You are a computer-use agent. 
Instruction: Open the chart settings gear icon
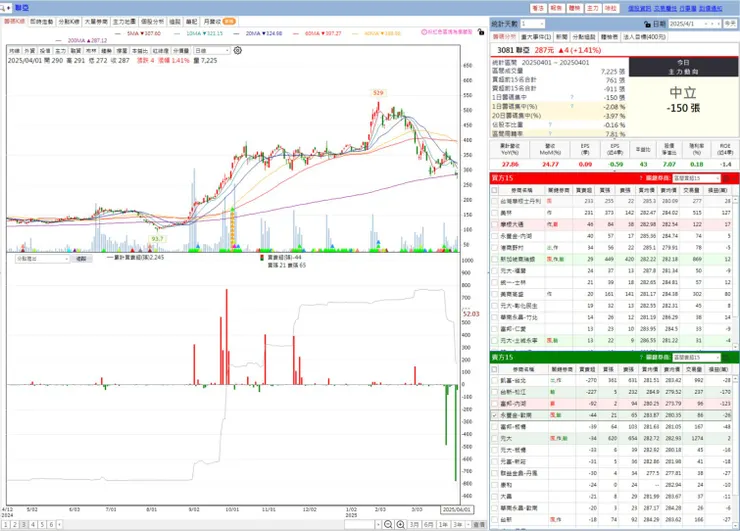click(238, 50)
